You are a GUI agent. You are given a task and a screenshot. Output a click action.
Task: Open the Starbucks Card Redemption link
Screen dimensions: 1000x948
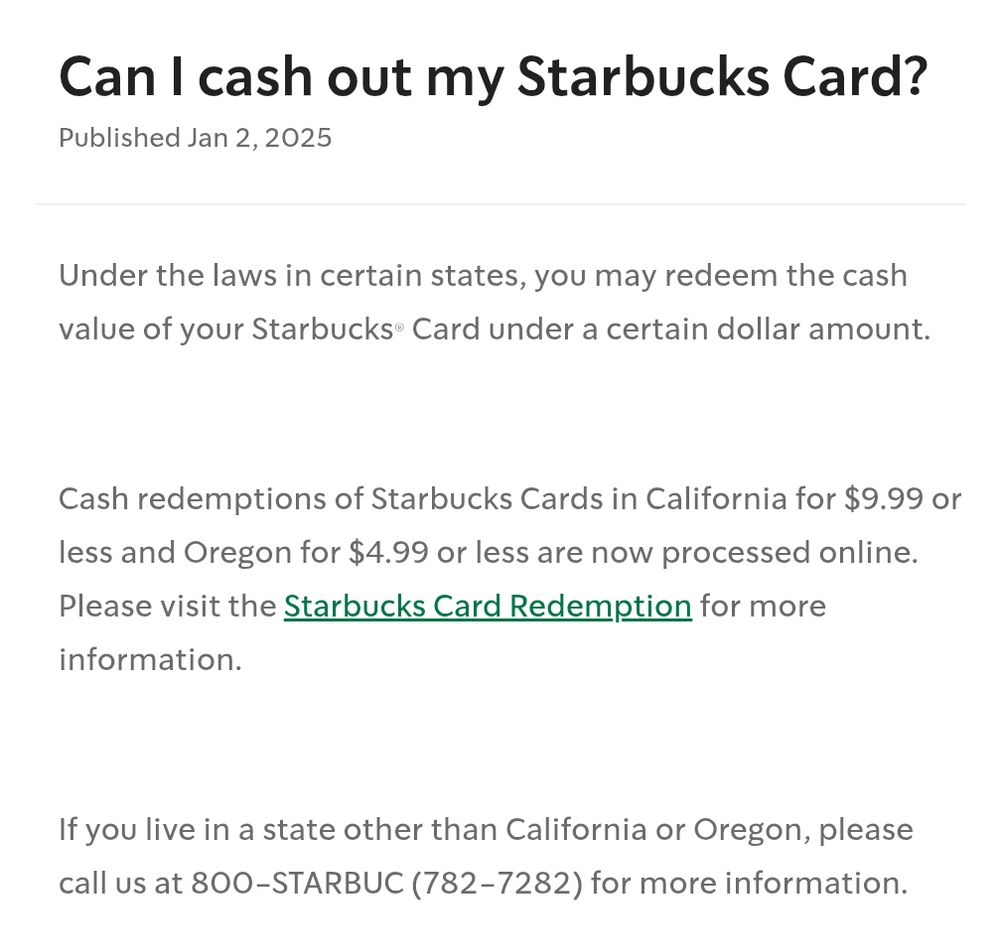click(x=488, y=606)
